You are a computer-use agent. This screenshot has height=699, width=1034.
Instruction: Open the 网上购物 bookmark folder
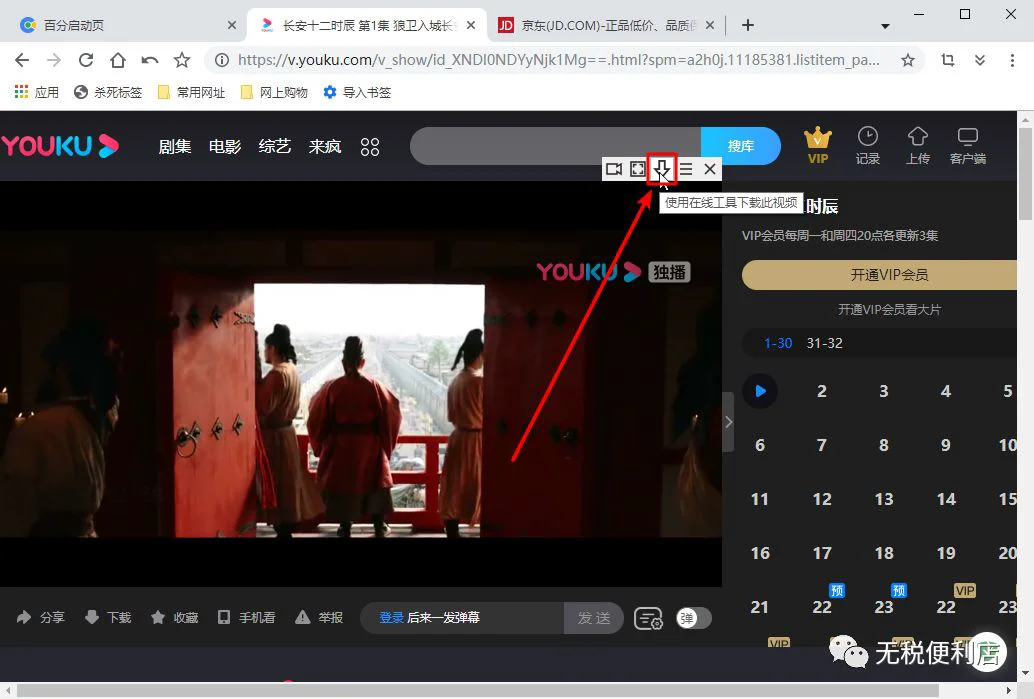point(274,92)
